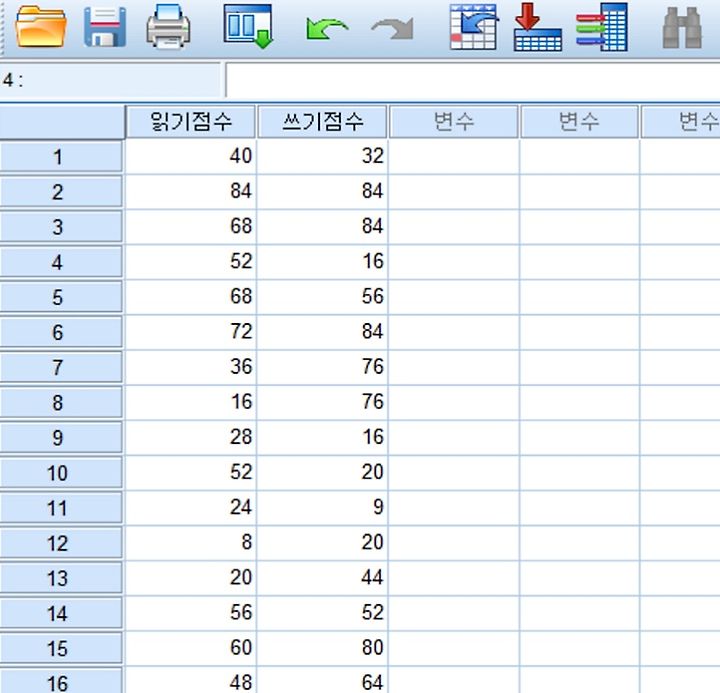This screenshot has width=720, height=693.
Task: Select row header 10
Action: coord(61,473)
